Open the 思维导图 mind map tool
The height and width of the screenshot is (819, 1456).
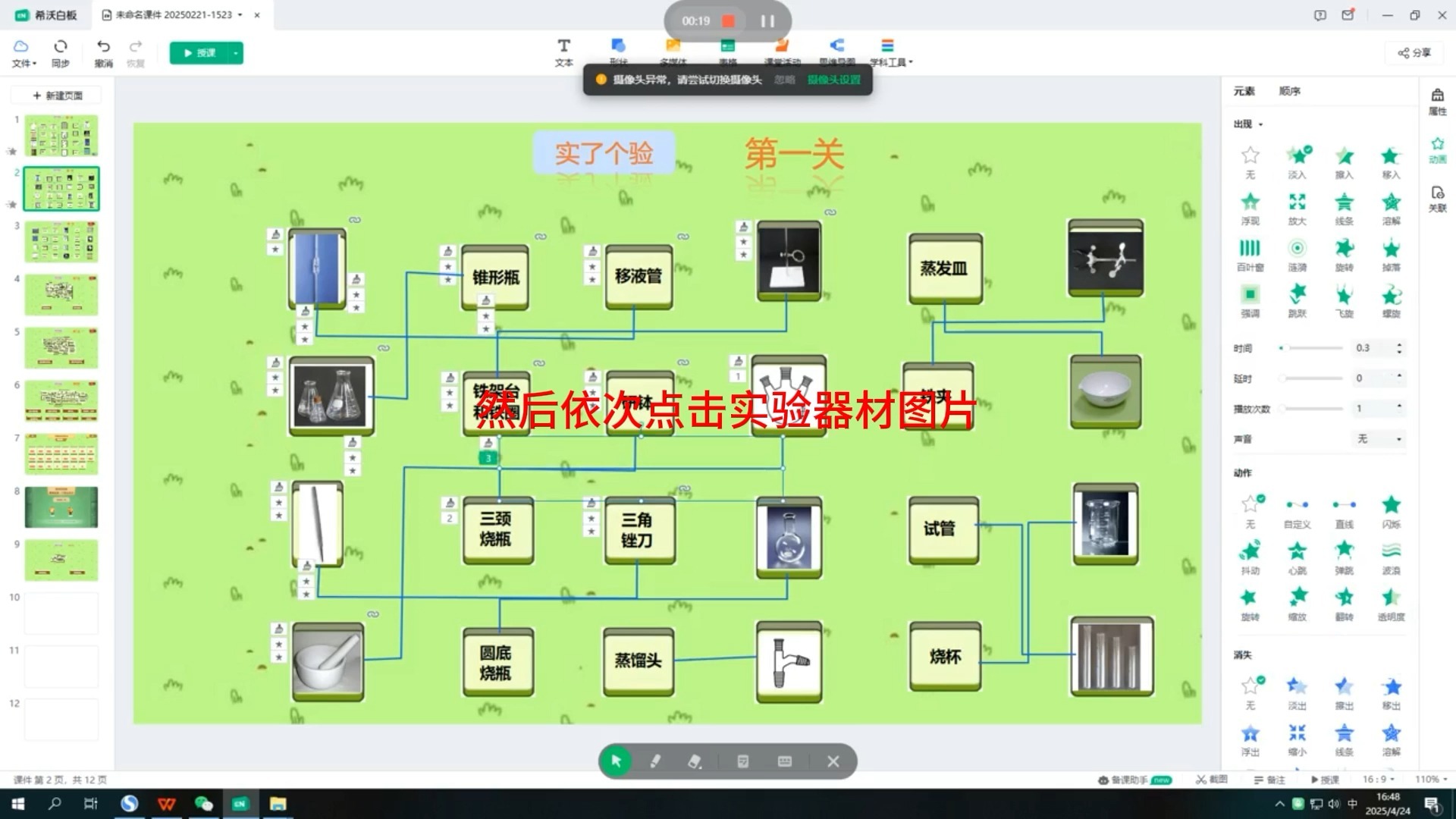pyautogui.click(x=836, y=52)
